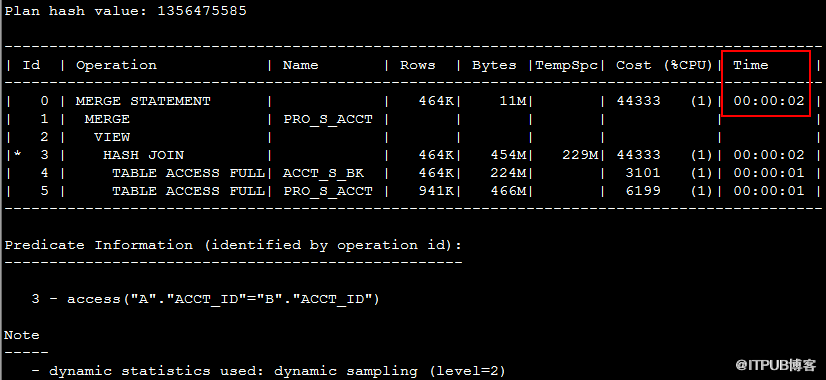Click the HASH JOIN operation

tap(143, 155)
